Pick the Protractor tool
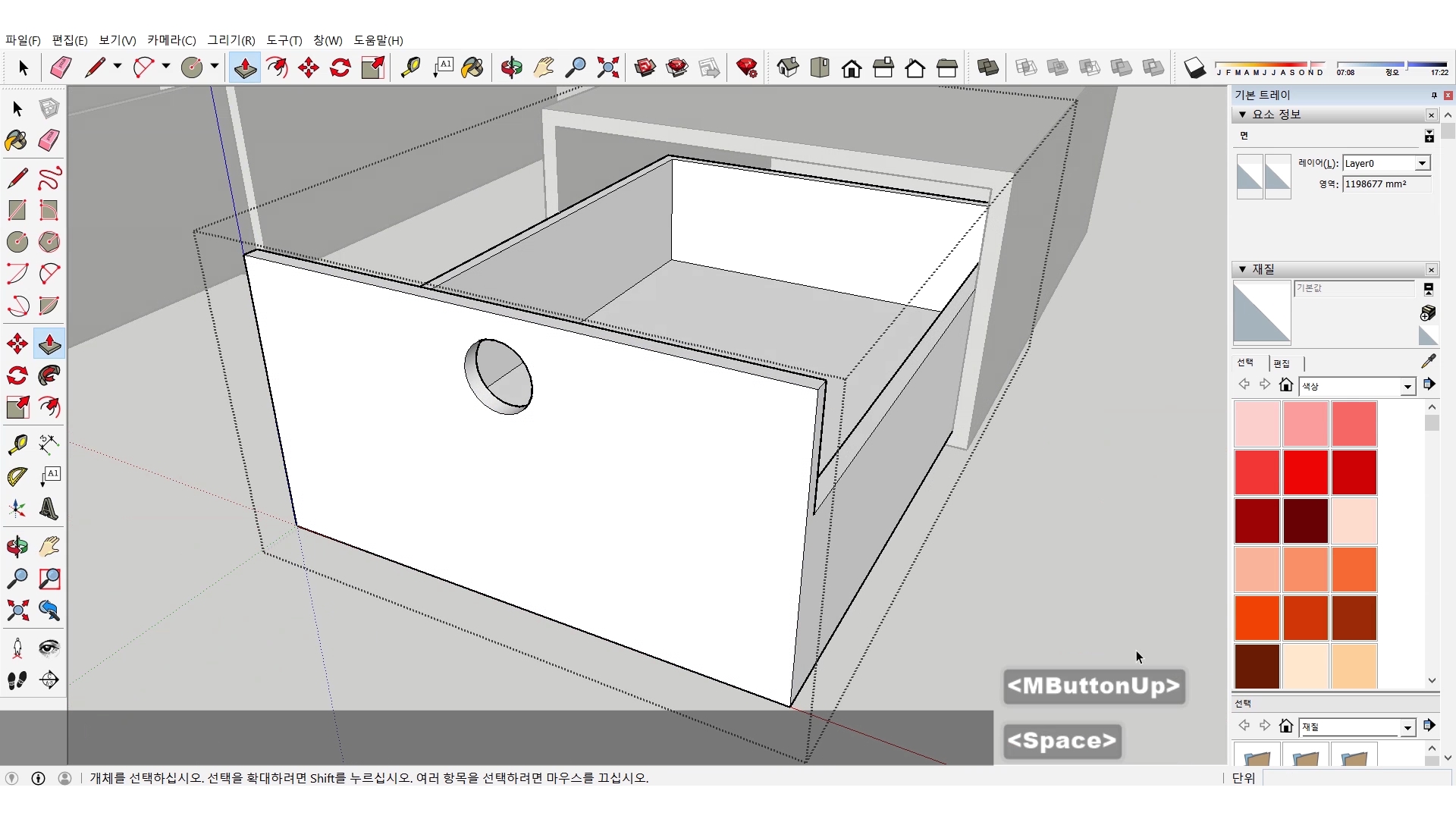 click(x=17, y=476)
